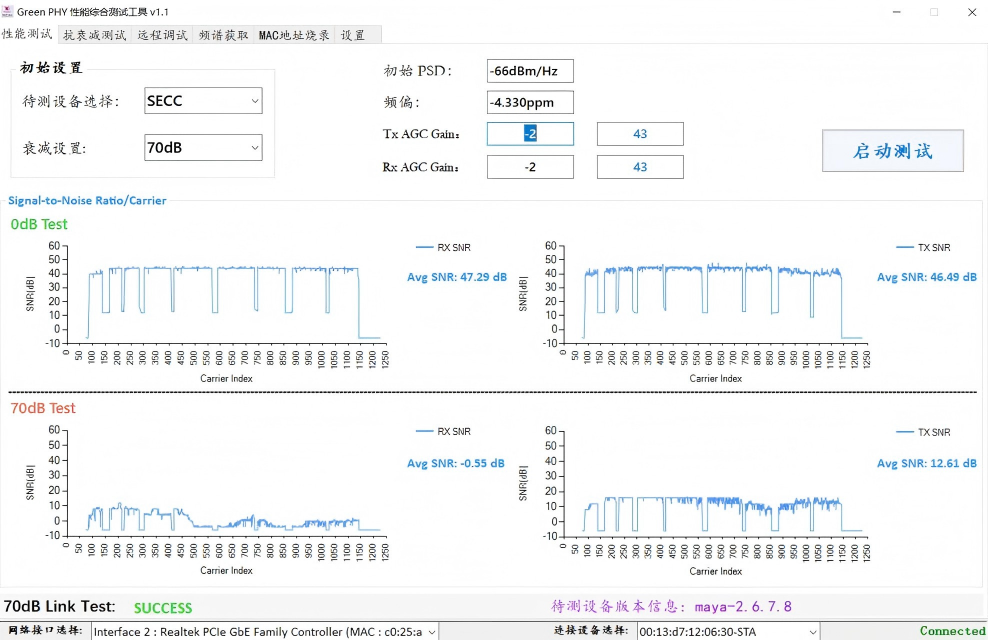The height and width of the screenshot is (640, 988).
Task: Click the 70dB RX SNR chart area
Action: point(226,483)
